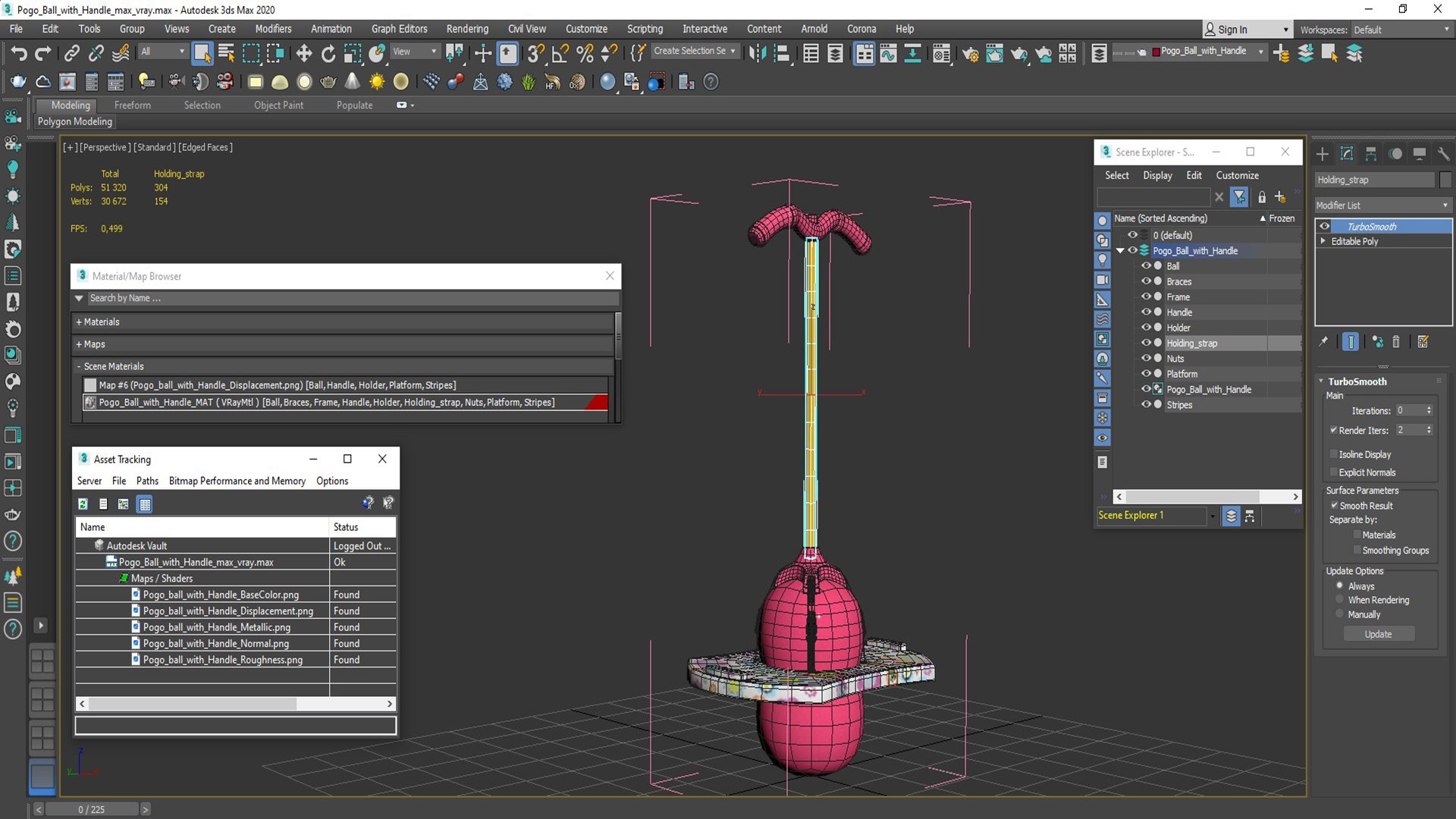Refresh the Asset Tracking list
This screenshot has width=1456, height=819.
pos(83,504)
